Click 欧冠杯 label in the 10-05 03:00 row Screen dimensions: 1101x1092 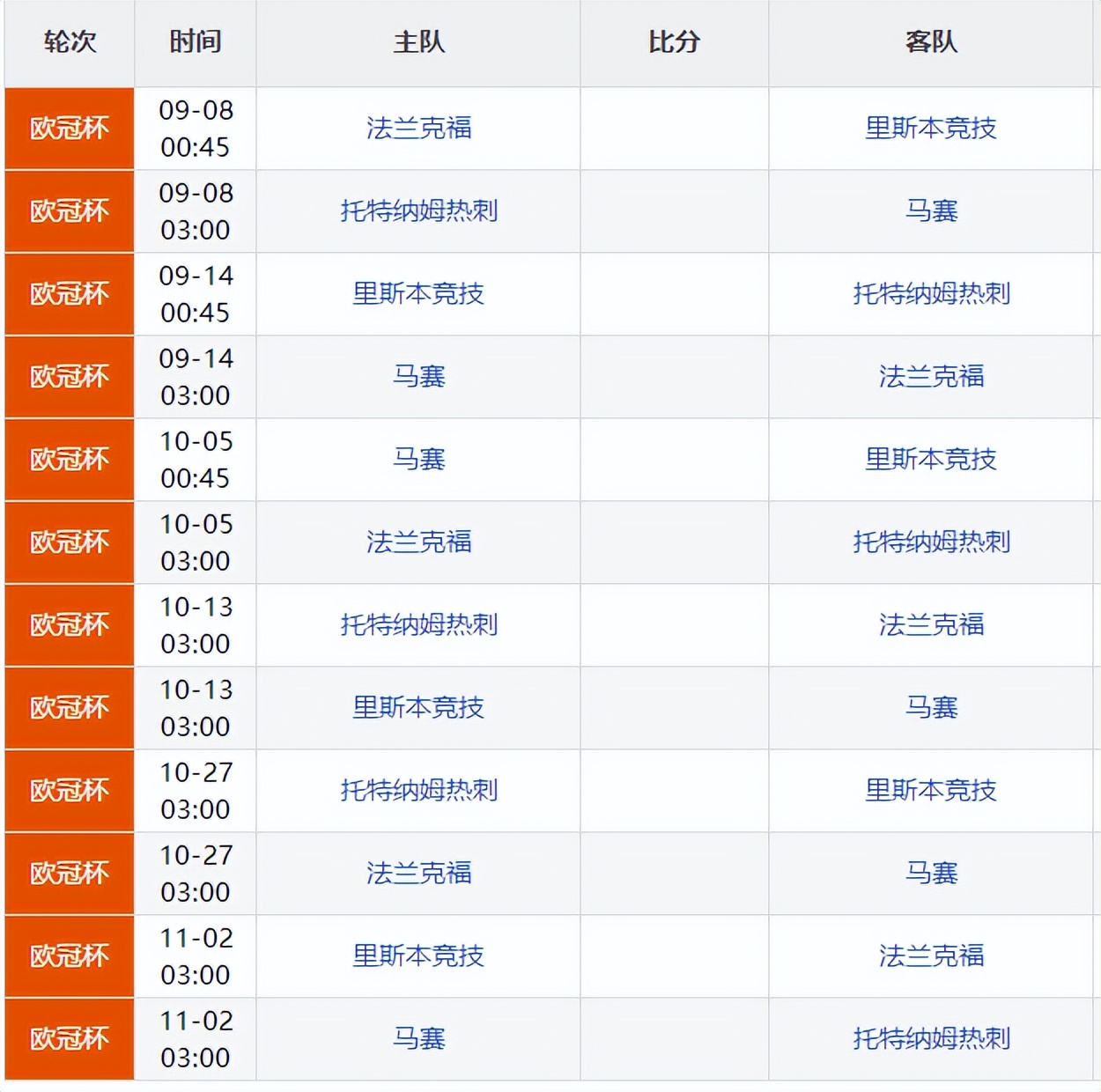[70, 542]
